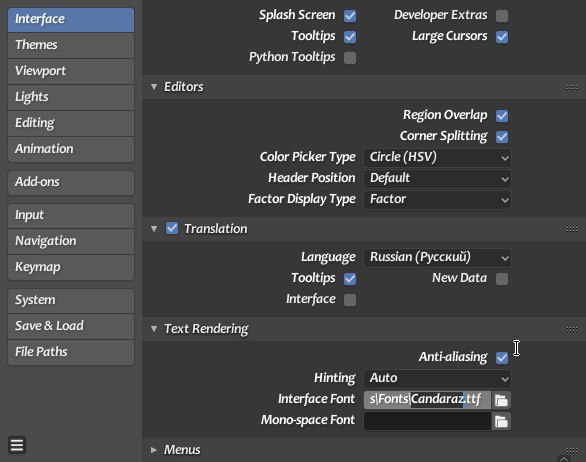
Task: Disable the Translation panel checkbox
Action: click(172, 228)
